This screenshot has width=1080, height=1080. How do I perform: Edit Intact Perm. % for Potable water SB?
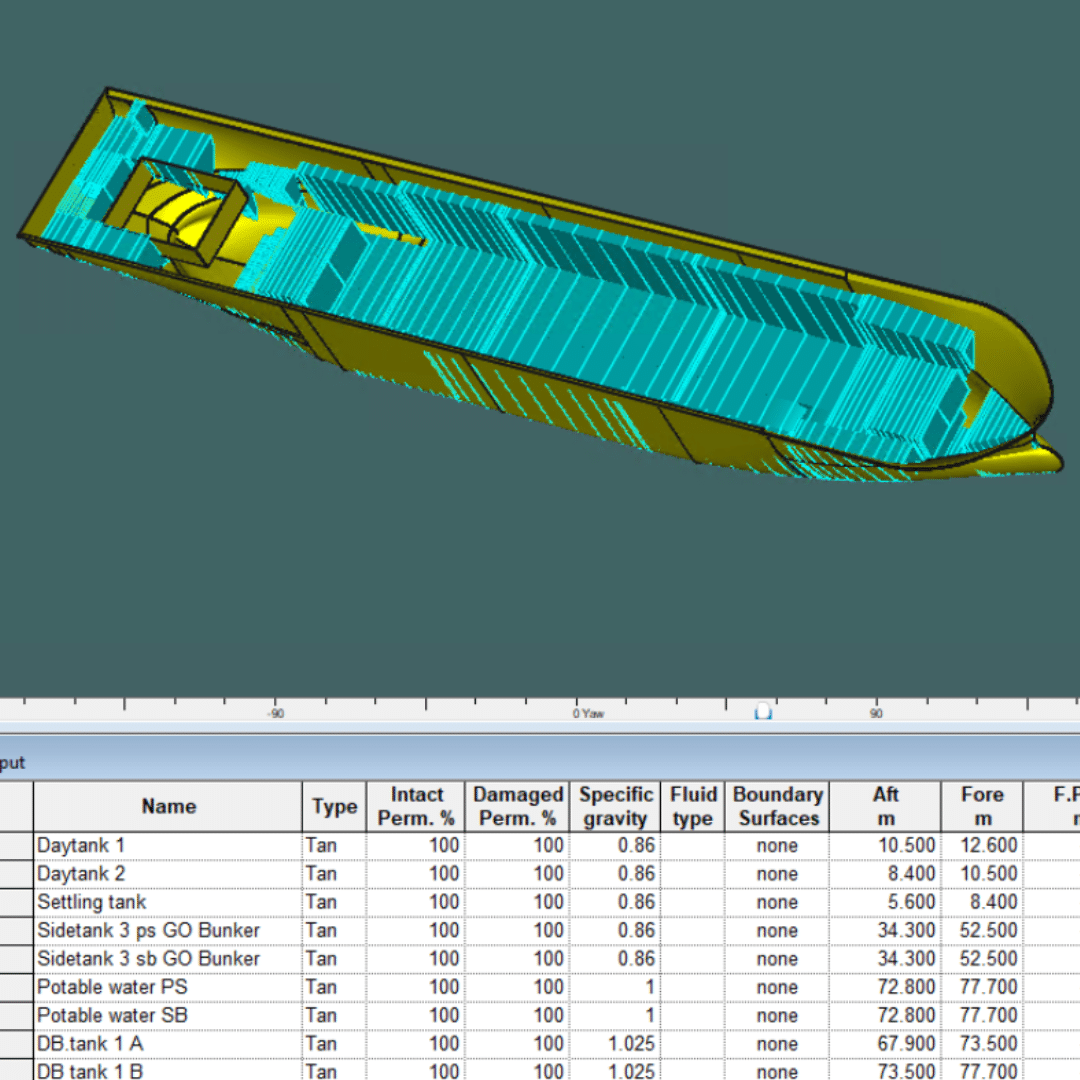(x=417, y=1015)
